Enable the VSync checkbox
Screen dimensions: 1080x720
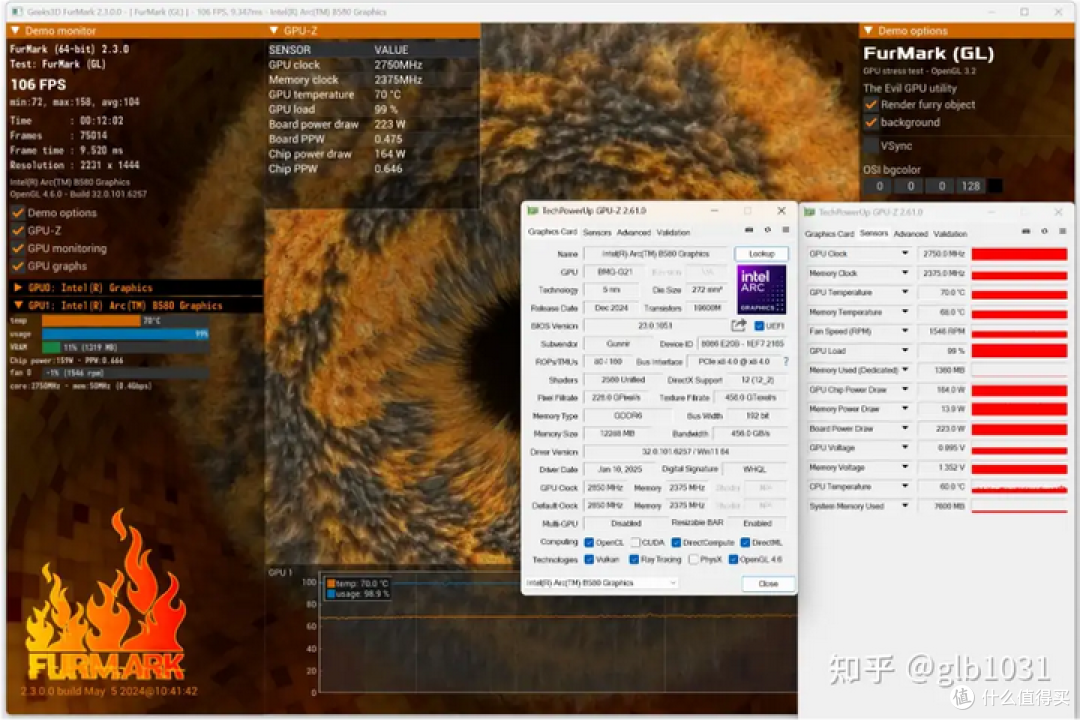pyautogui.click(x=871, y=145)
